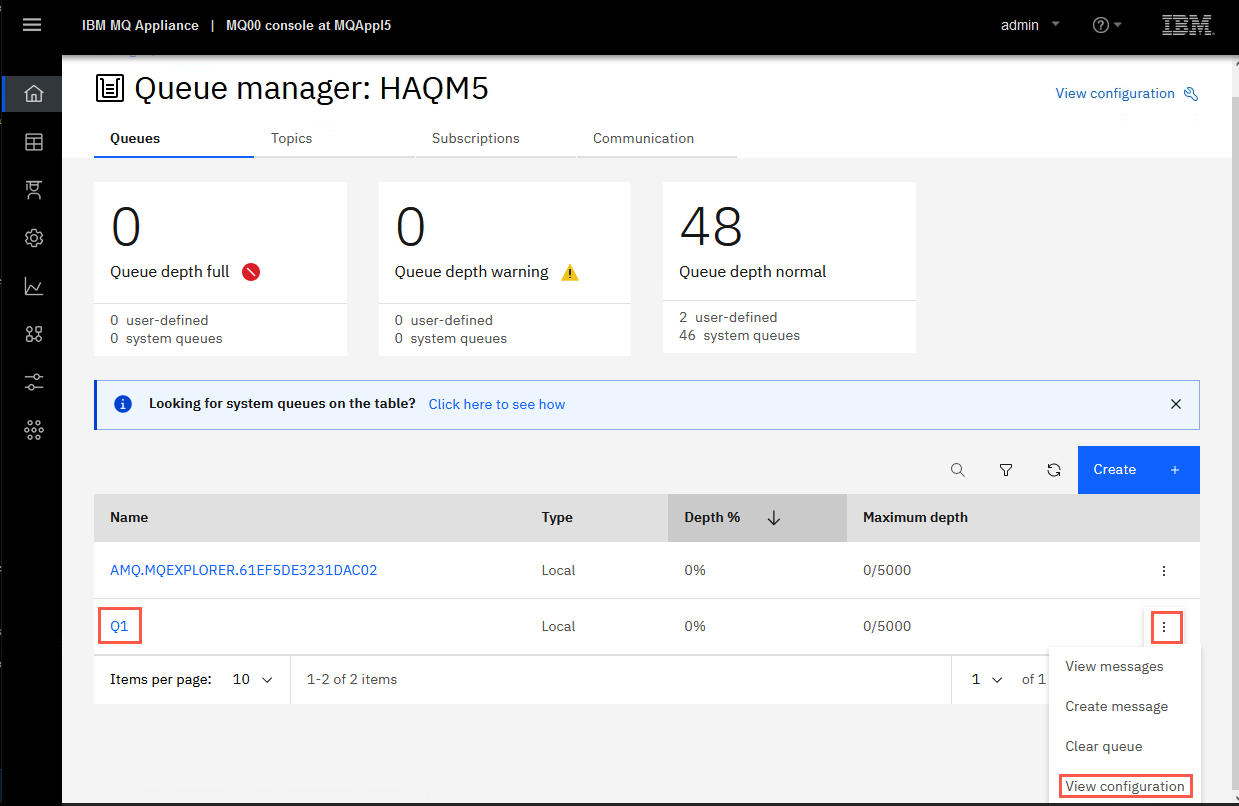Open the table/dashboard sidebar icon
Viewport: 1239px width, 806px height.
(x=34, y=142)
